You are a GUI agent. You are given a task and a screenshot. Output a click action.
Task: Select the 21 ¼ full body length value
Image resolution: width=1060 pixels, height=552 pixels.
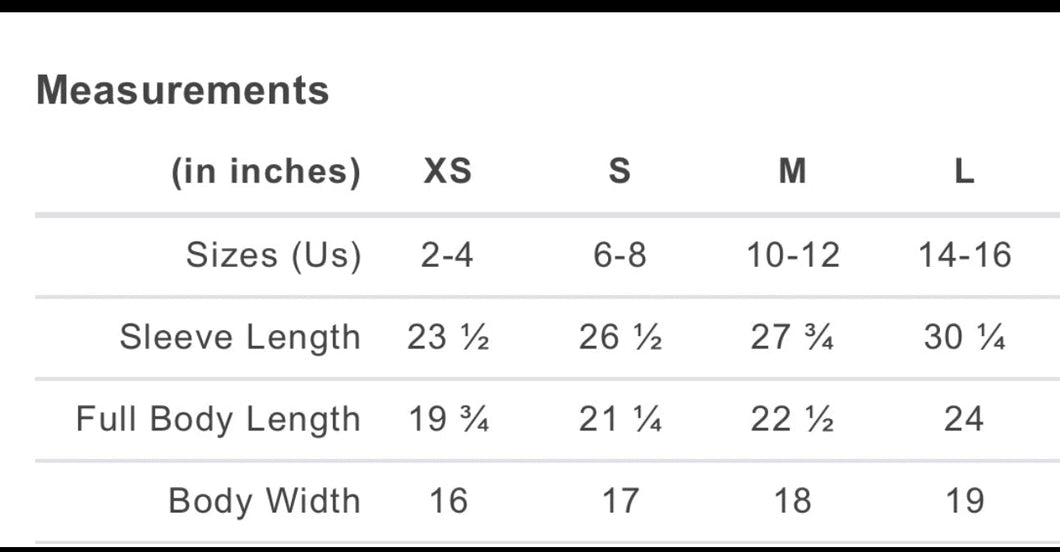[620, 419]
